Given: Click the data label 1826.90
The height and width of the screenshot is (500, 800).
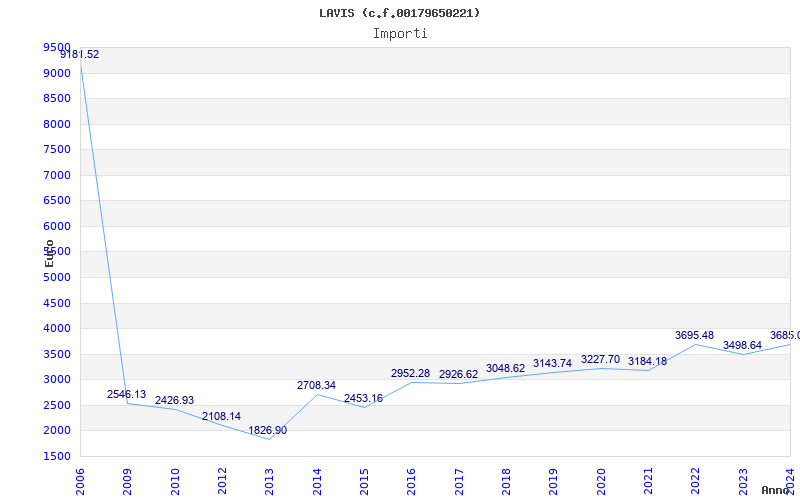Looking at the screenshot, I should (267, 431).
